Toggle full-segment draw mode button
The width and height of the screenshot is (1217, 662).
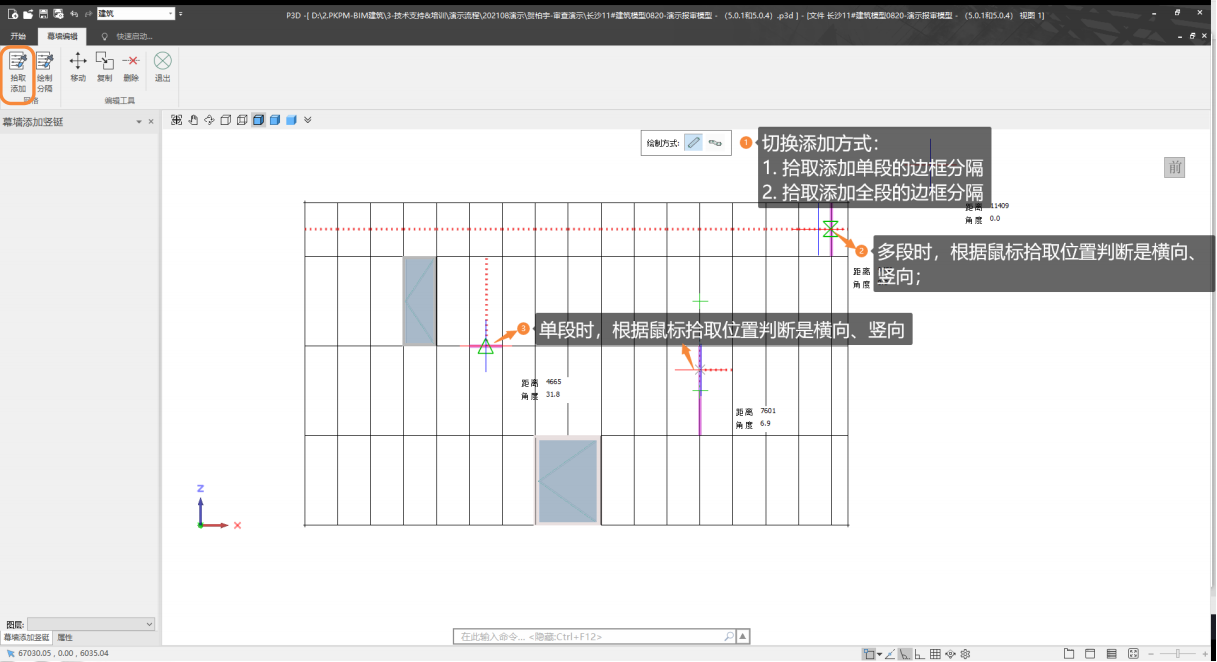(x=716, y=143)
